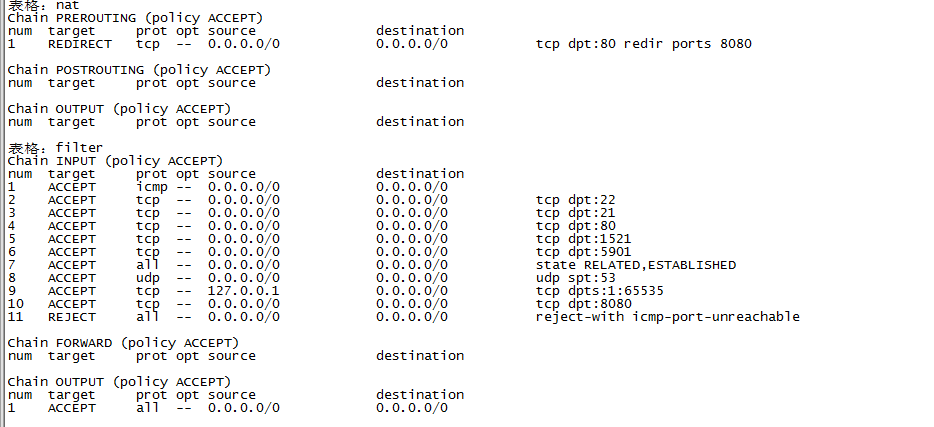Click 'tcp dpts:1:65535' text

(600, 291)
